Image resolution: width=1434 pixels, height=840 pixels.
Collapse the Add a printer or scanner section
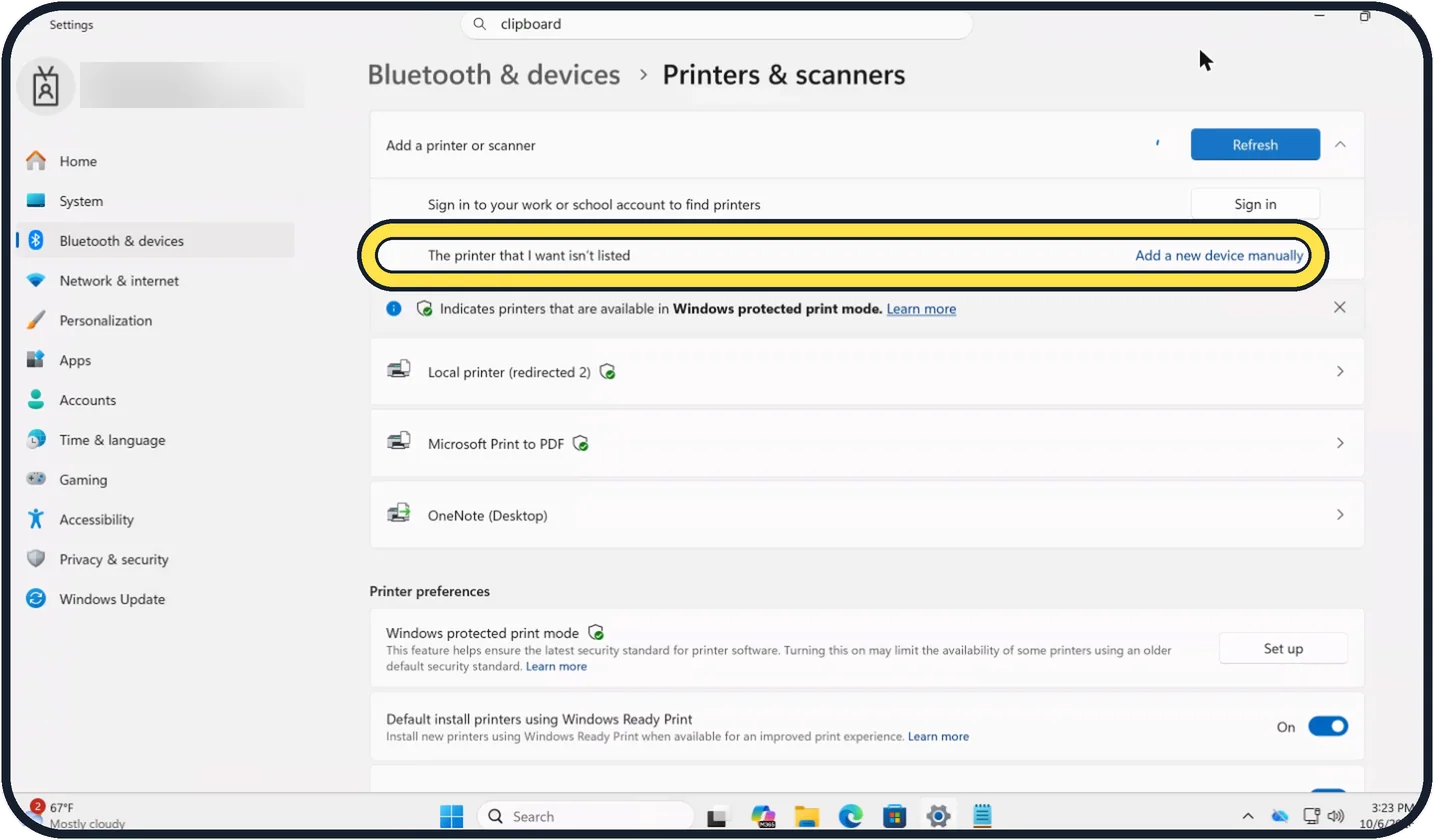point(1340,145)
